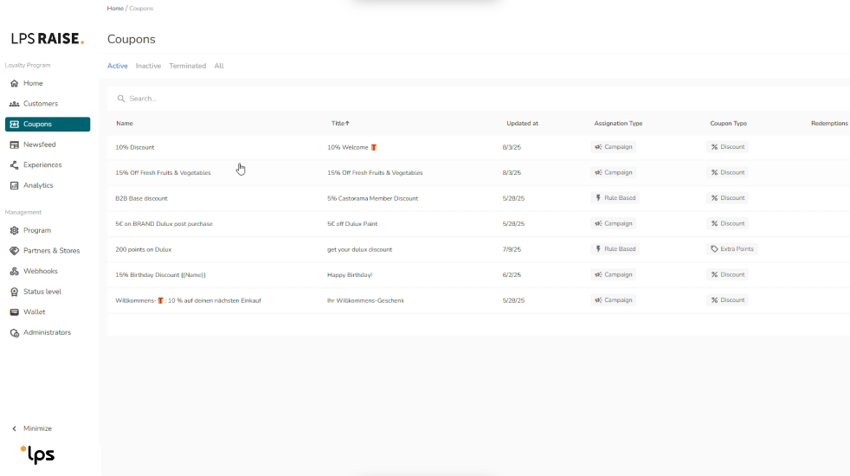Switch to the Active tab

[x=117, y=66]
